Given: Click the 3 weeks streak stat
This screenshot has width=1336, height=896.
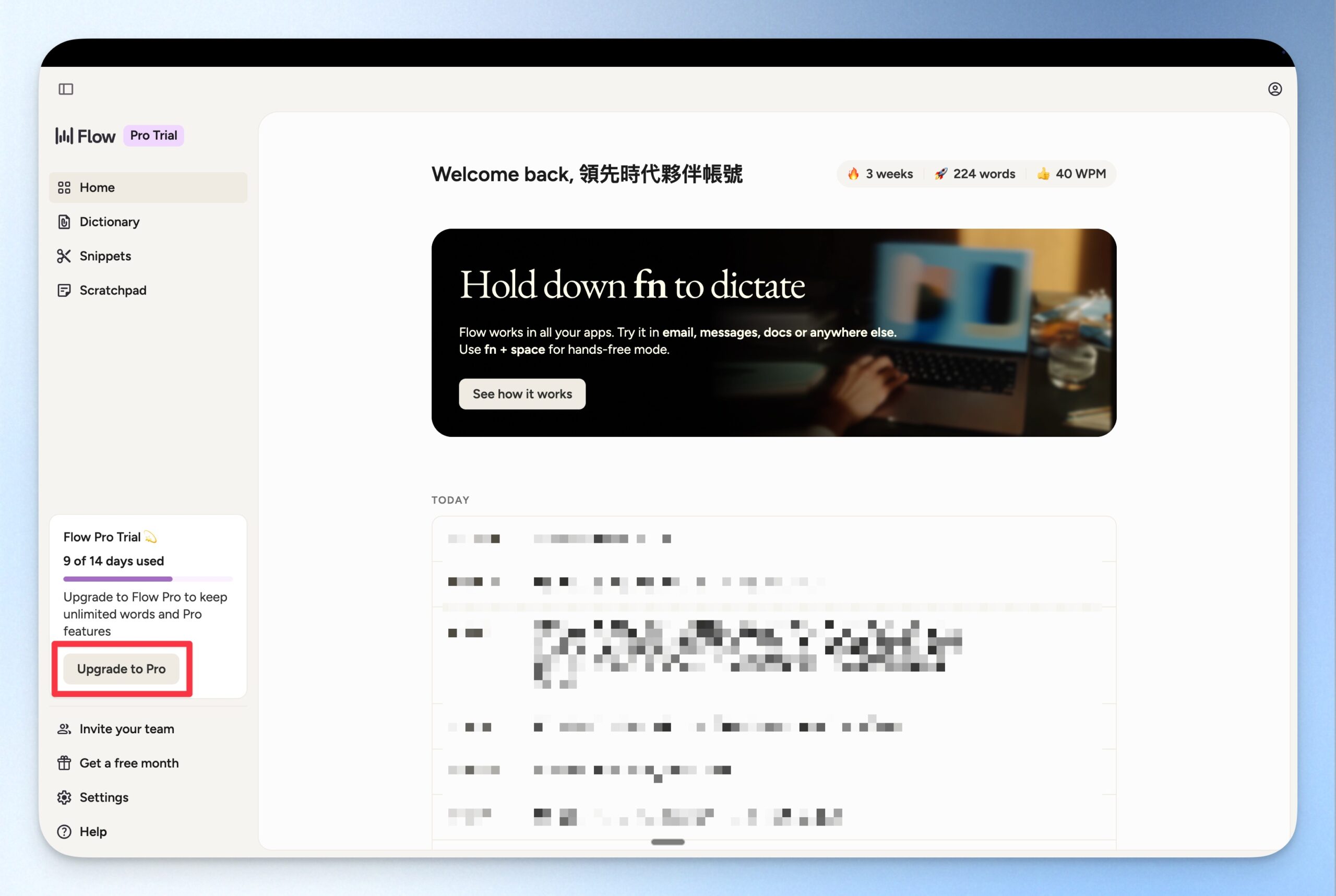Looking at the screenshot, I should point(880,174).
